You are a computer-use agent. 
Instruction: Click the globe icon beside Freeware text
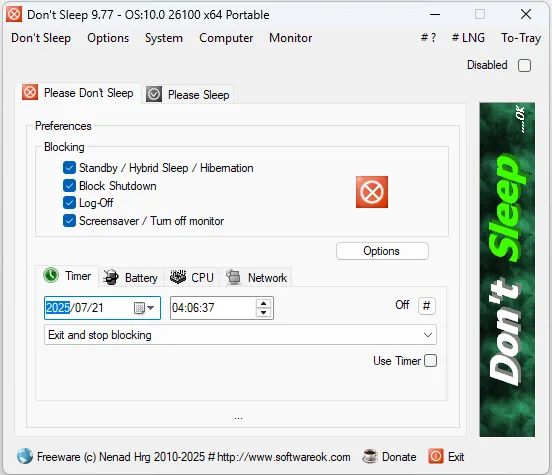pos(25,456)
